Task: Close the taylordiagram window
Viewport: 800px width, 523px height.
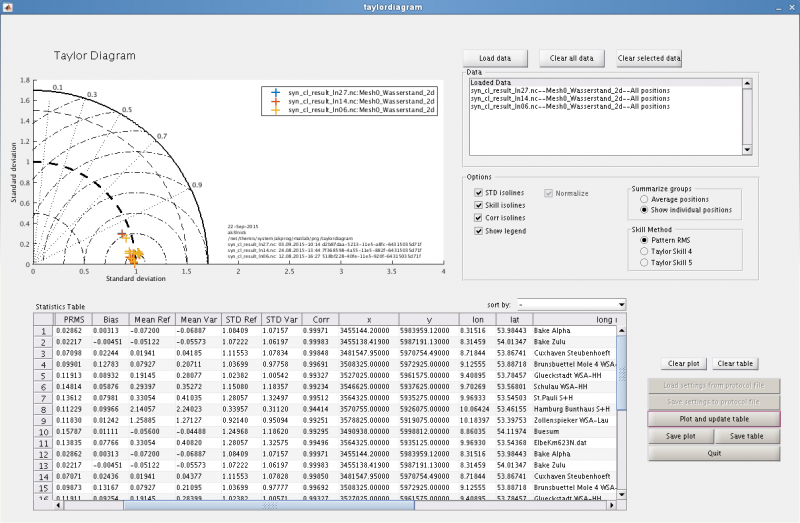Action: (x=792, y=8)
